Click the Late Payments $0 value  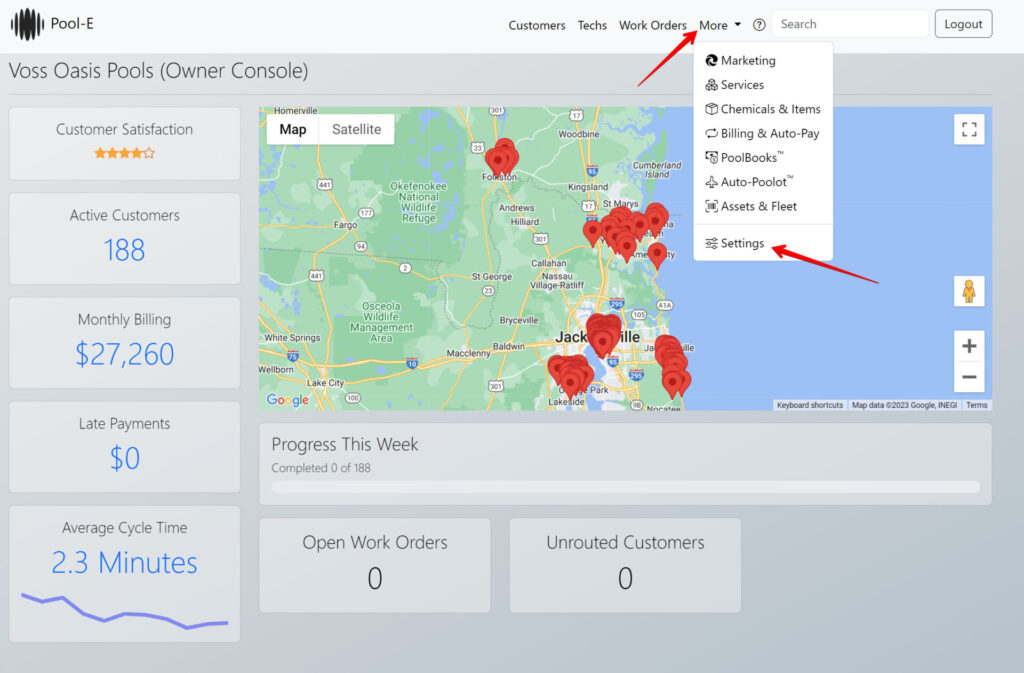click(124, 458)
